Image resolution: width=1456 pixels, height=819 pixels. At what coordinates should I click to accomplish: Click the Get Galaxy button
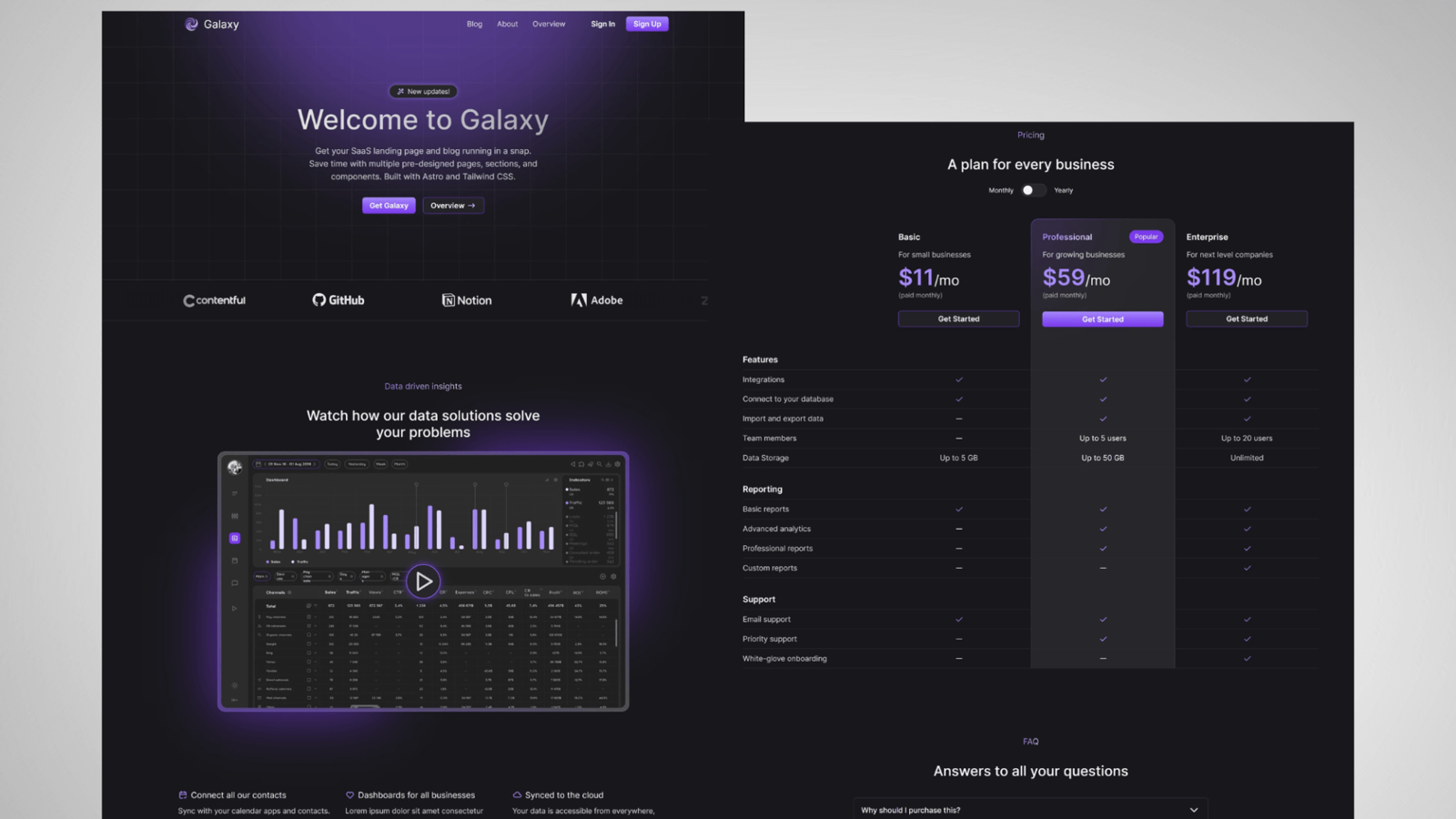[389, 206]
